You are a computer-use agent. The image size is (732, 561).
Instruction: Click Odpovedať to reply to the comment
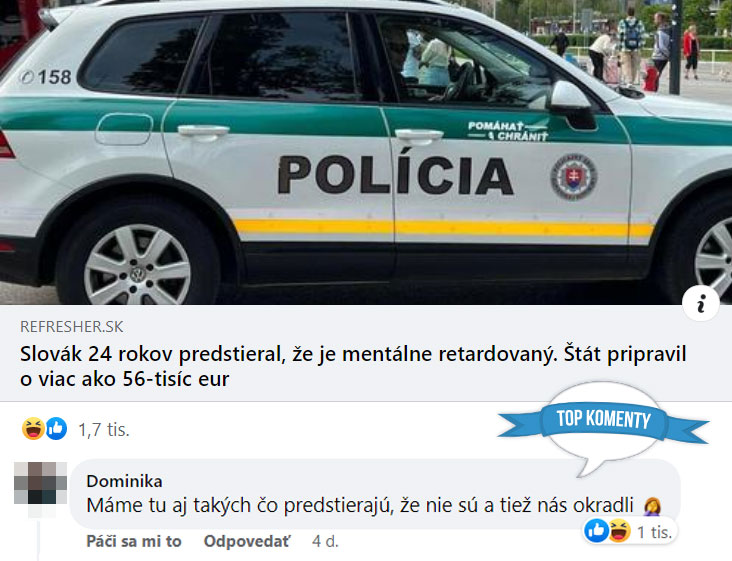click(247, 541)
